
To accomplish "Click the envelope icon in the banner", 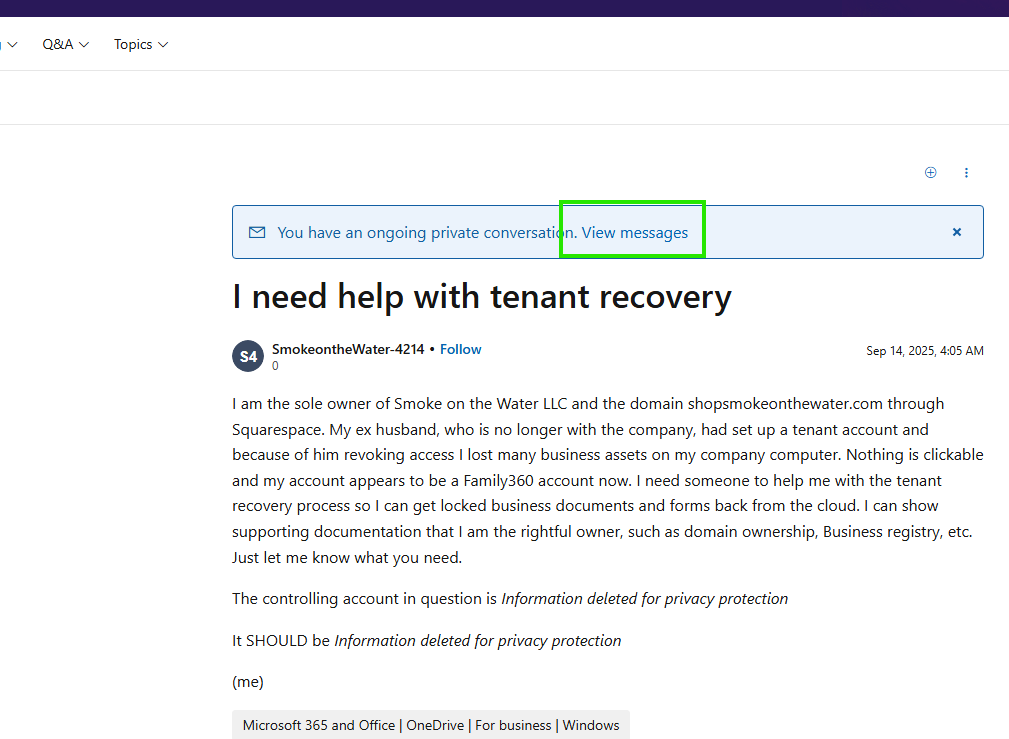I will click(257, 232).
